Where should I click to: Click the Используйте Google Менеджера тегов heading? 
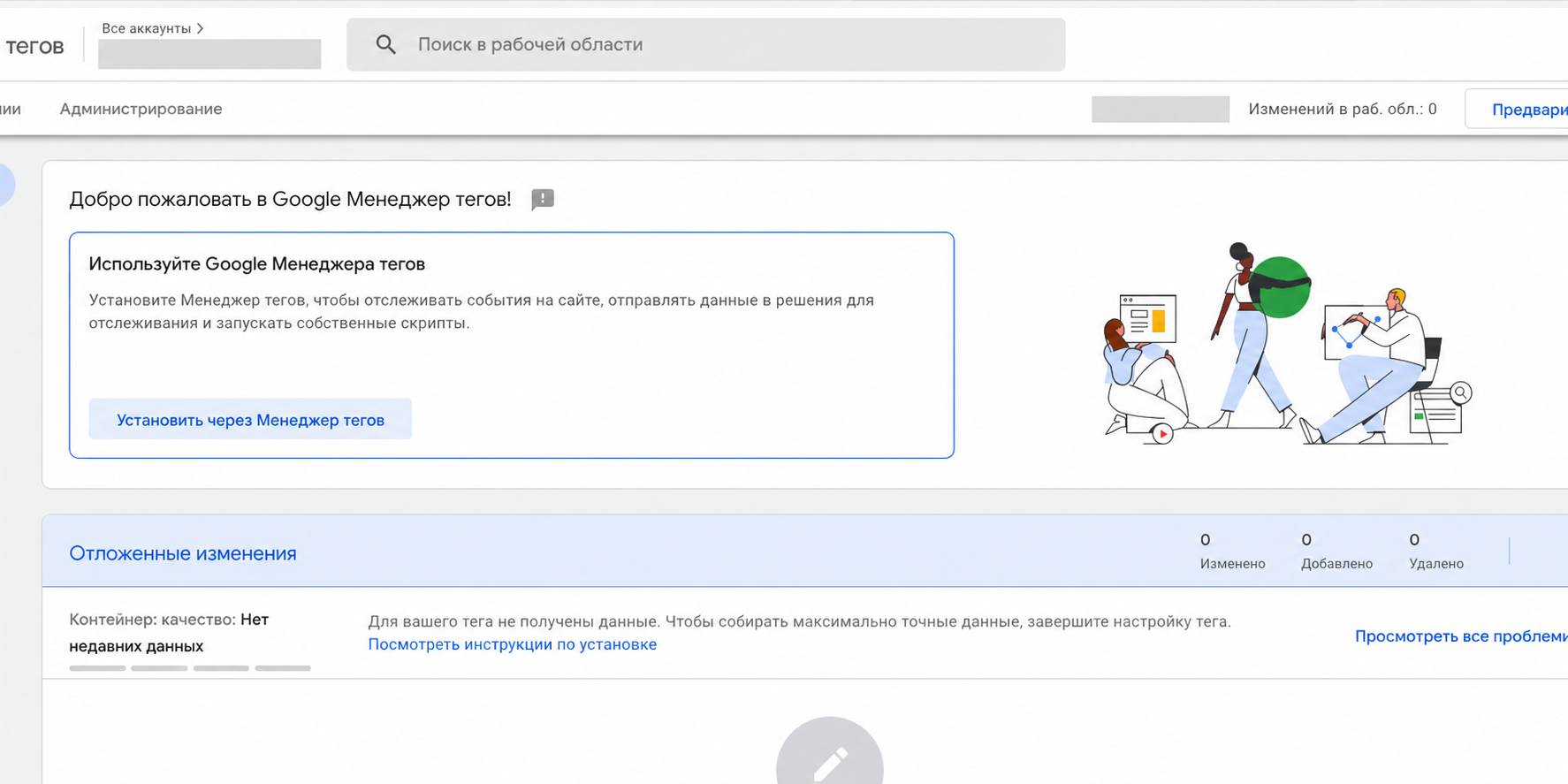[256, 263]
